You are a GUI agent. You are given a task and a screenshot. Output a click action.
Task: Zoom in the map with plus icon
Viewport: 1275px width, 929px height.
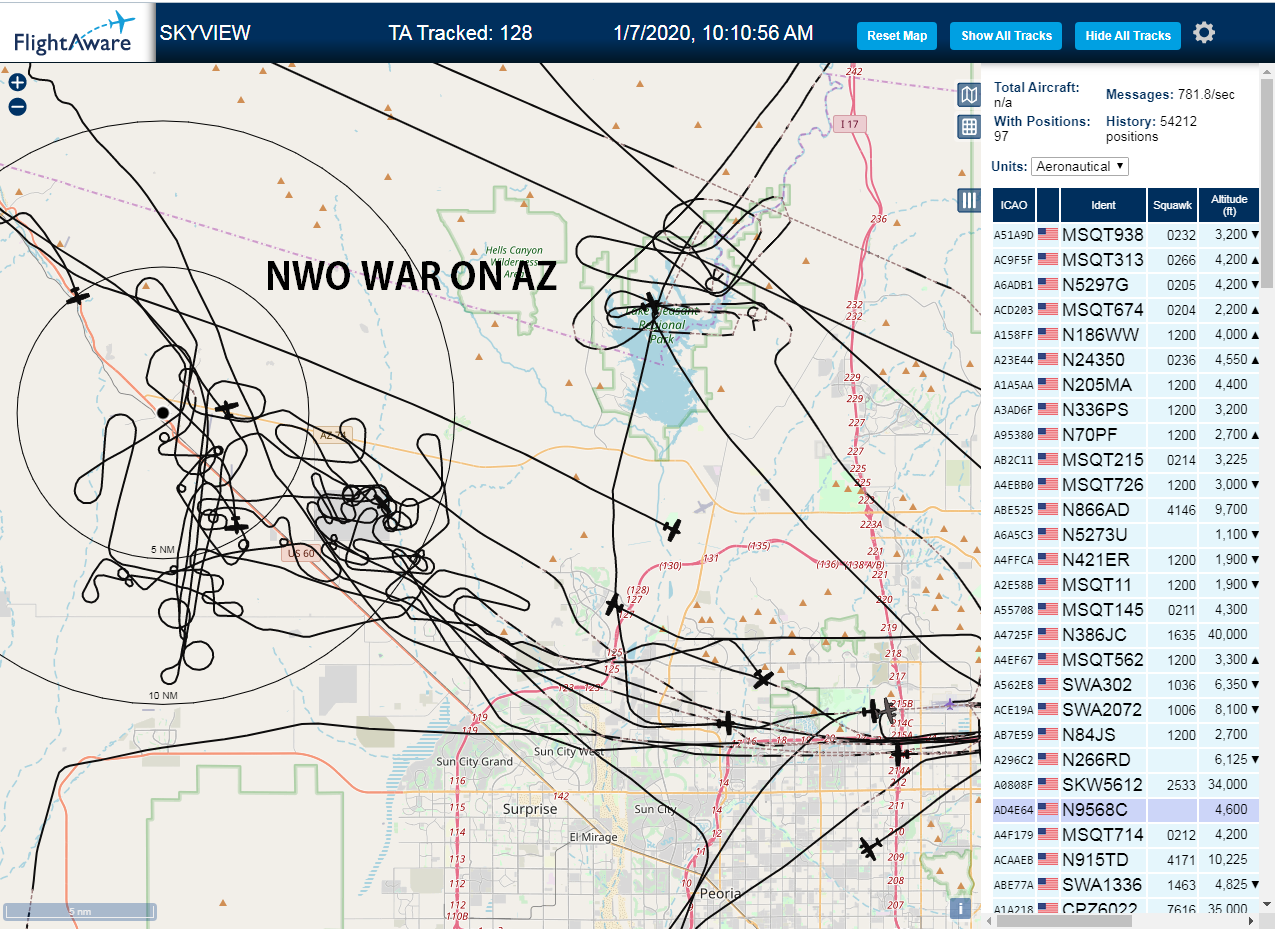coord(17,83)
